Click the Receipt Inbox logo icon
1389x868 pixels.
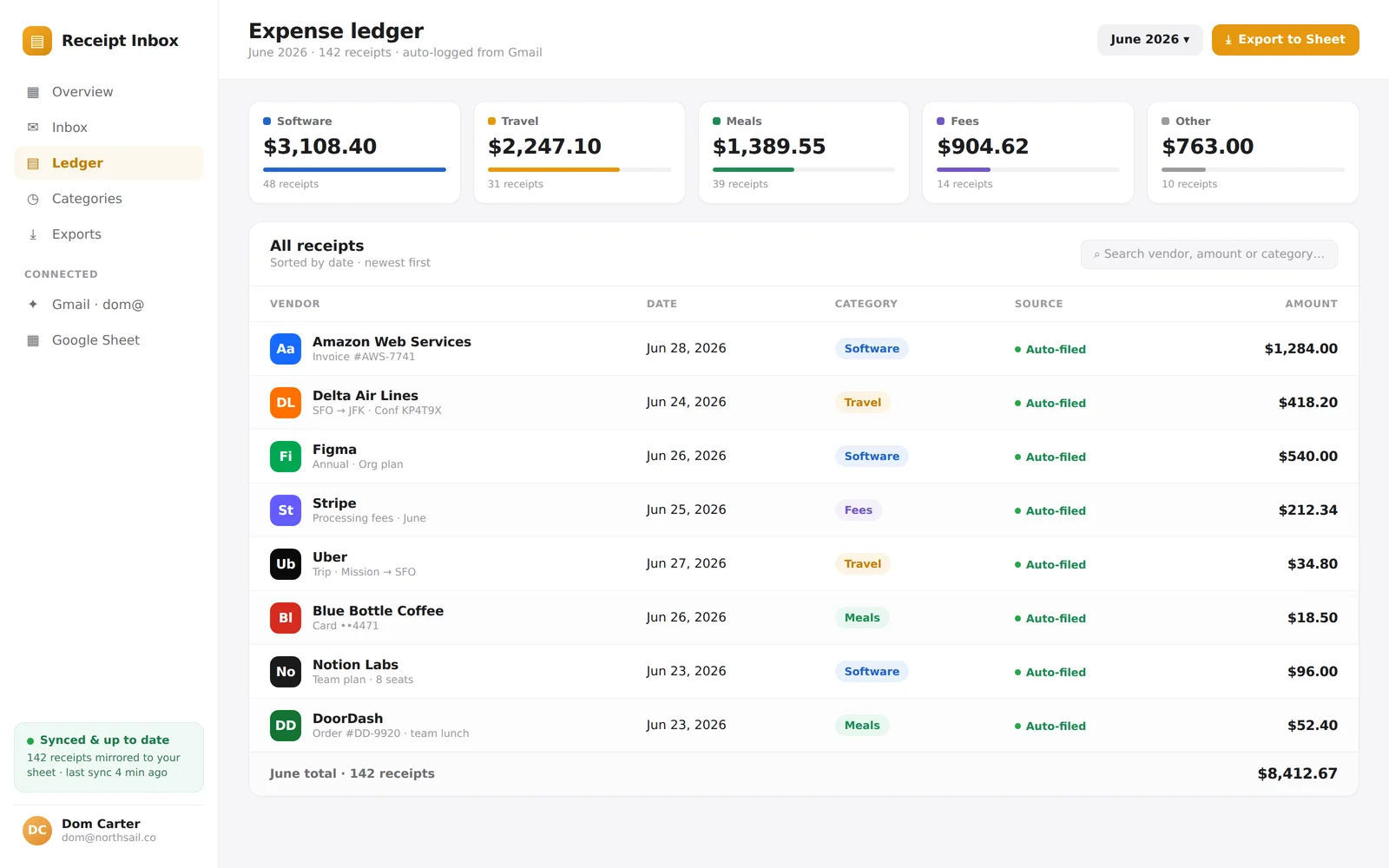37,41
